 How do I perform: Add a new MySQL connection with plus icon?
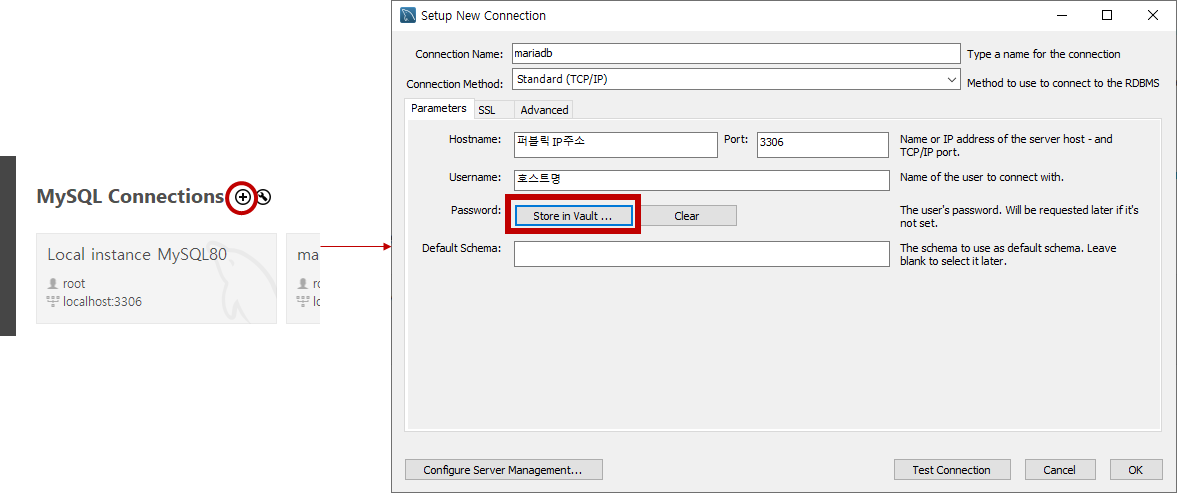(x=242, y=197)
